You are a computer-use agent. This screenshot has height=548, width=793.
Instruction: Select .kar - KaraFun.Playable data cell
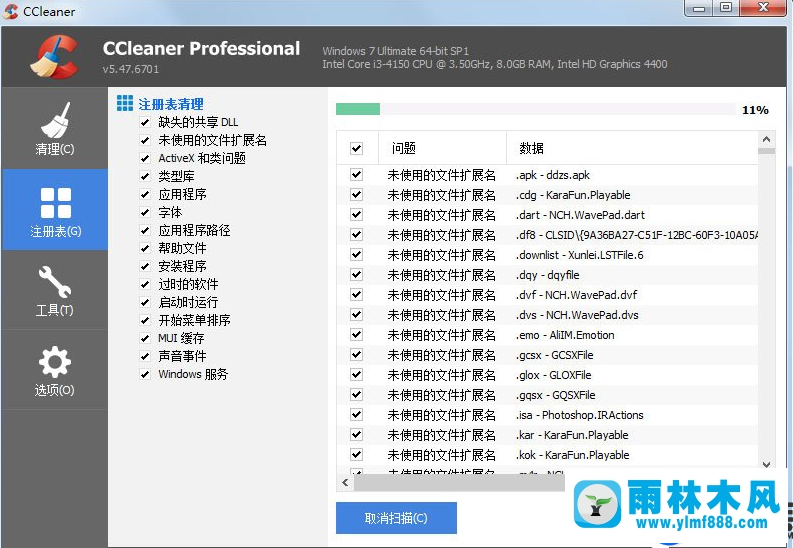pyautogui.click(x=572, y=435)
